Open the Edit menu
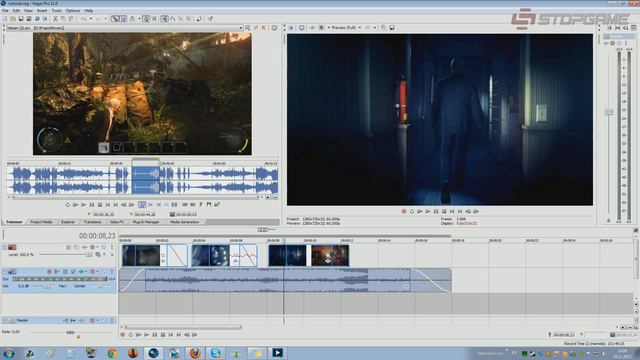Viewport: 640px width, 360px height. pos(16,11)
